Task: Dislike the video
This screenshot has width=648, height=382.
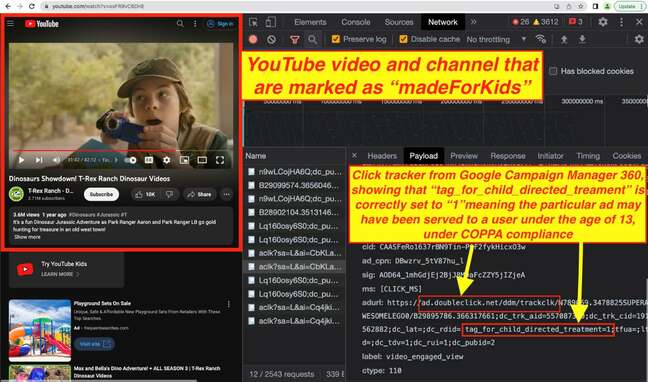Action: 169,194
